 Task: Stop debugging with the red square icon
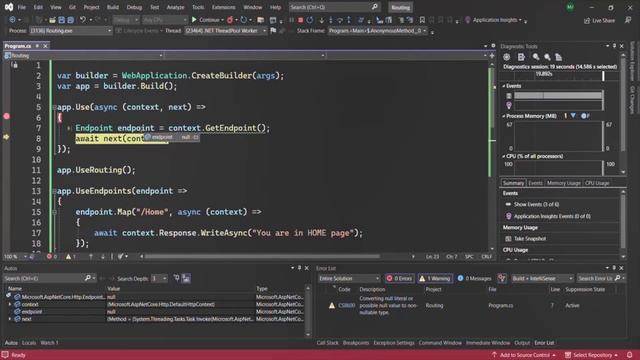300,20
